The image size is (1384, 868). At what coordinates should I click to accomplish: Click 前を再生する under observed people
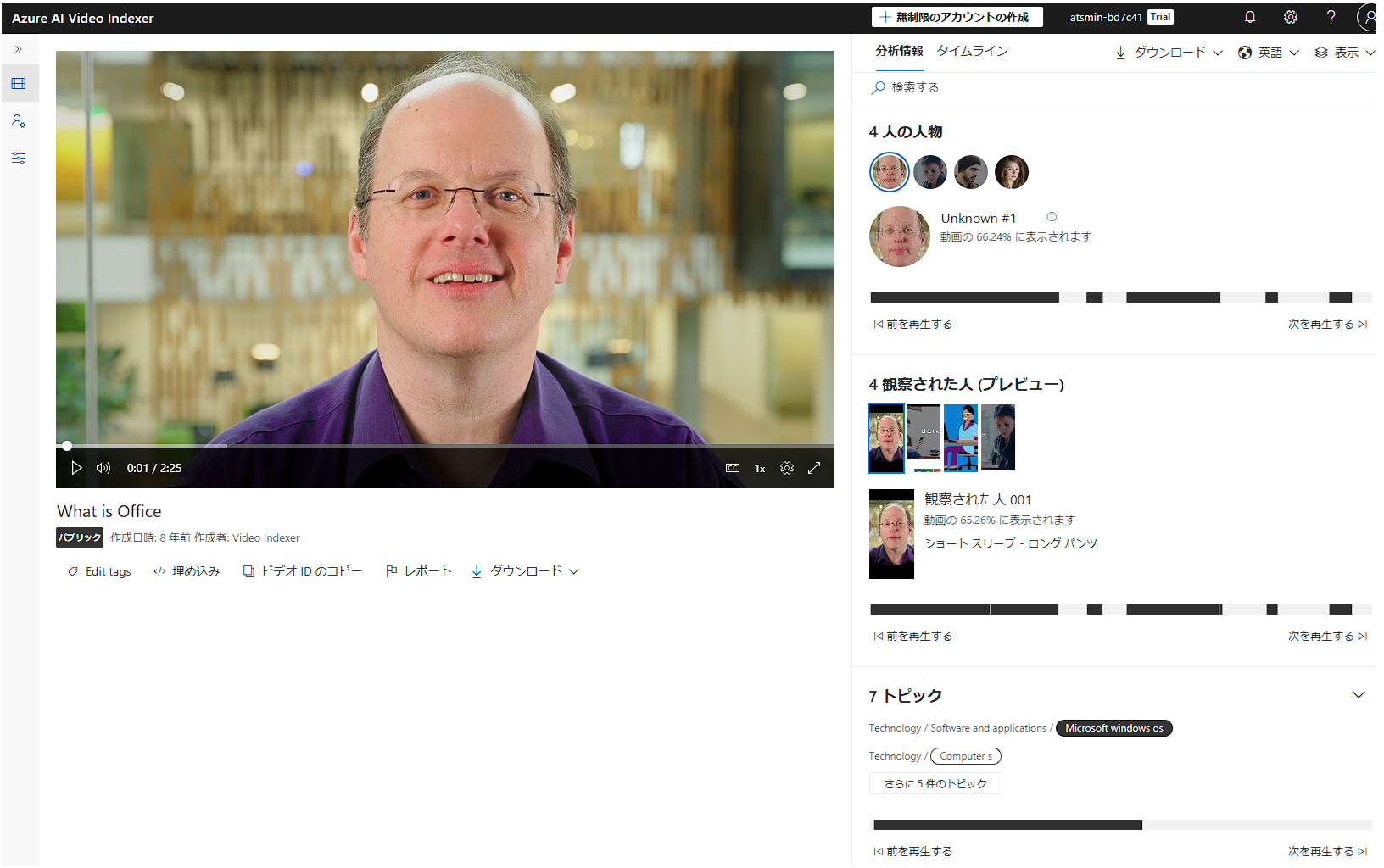coord(913,636)
